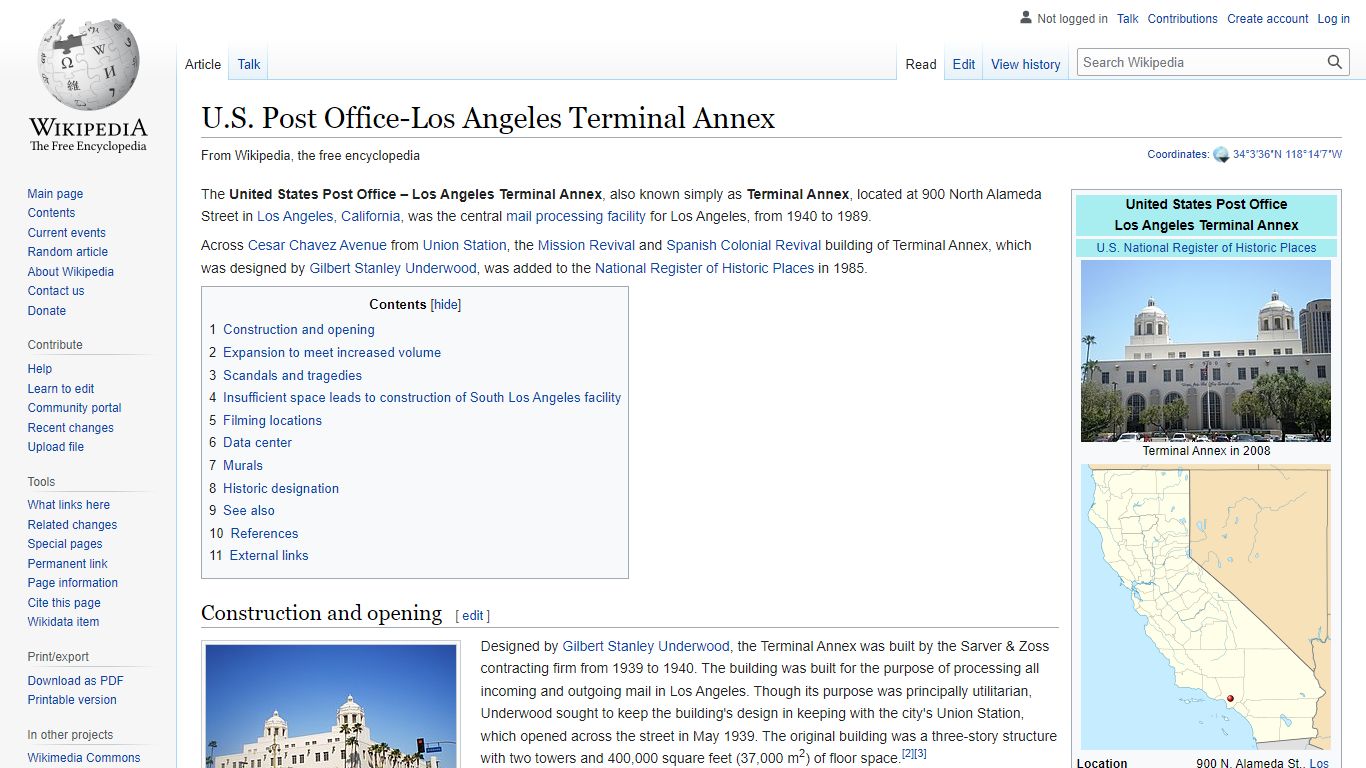Image resolution: width=1366 pixels, height=768 pixels.
Task: Hide the Contents table
Action: pos(446,305)
